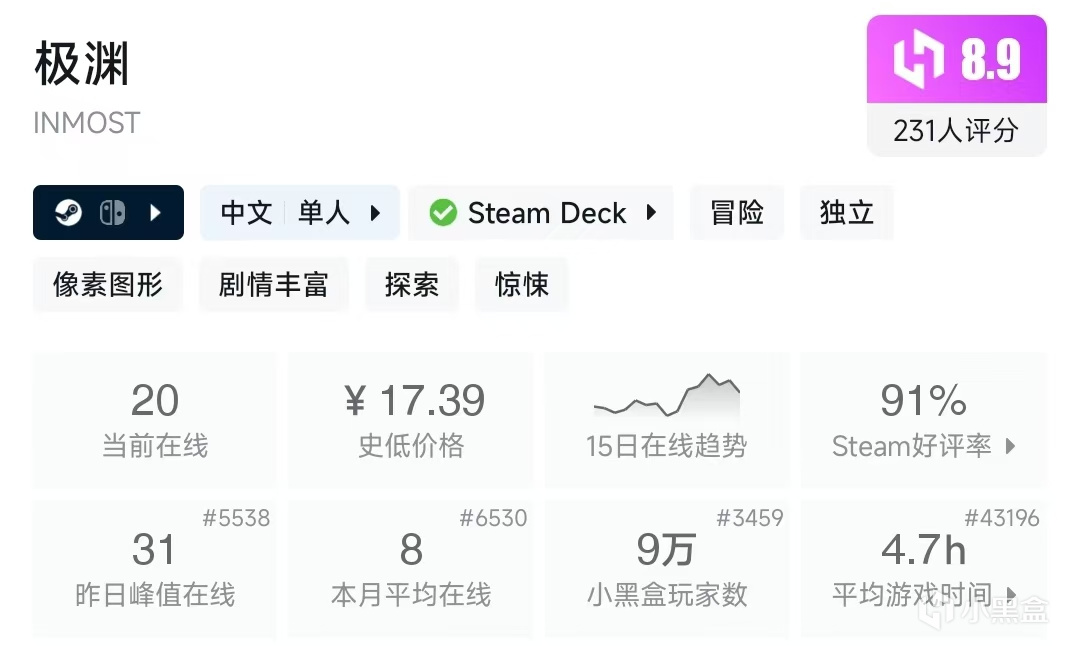Expand the 中文 单人 language details arrow

(x=376, y=213)
